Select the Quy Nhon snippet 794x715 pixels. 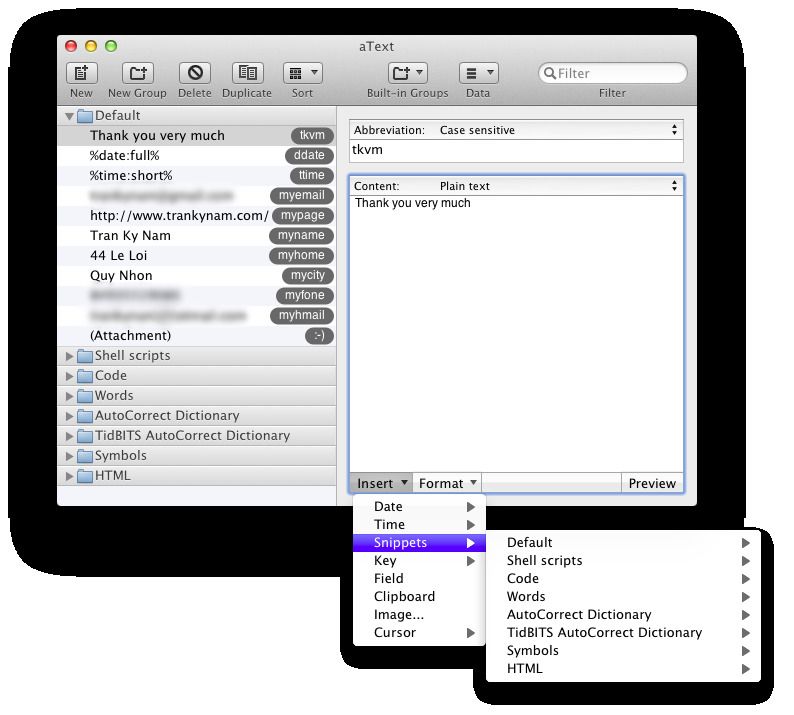pos(196,275)
